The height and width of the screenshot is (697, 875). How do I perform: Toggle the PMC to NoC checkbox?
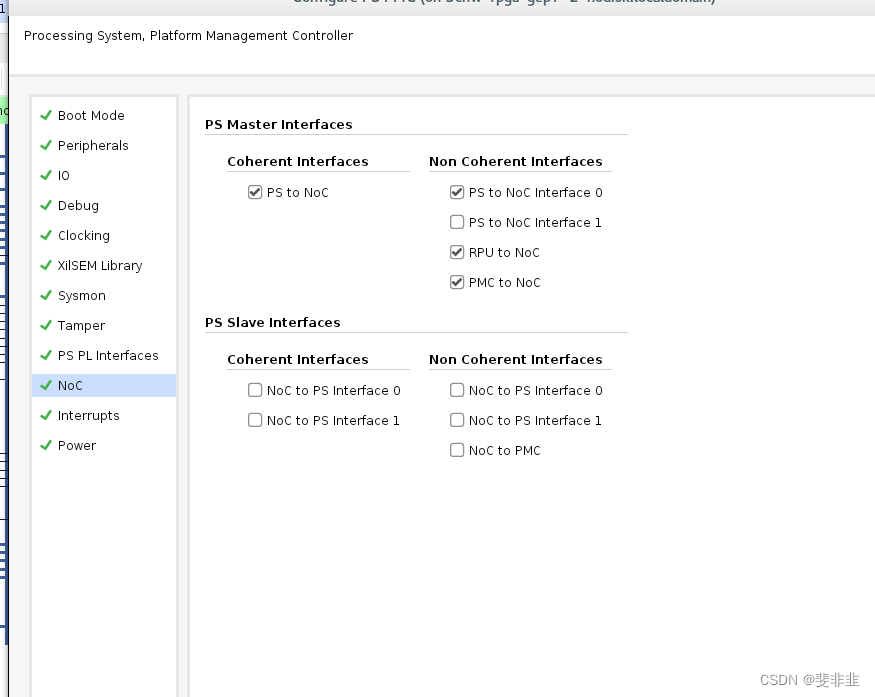pos(457,282)
